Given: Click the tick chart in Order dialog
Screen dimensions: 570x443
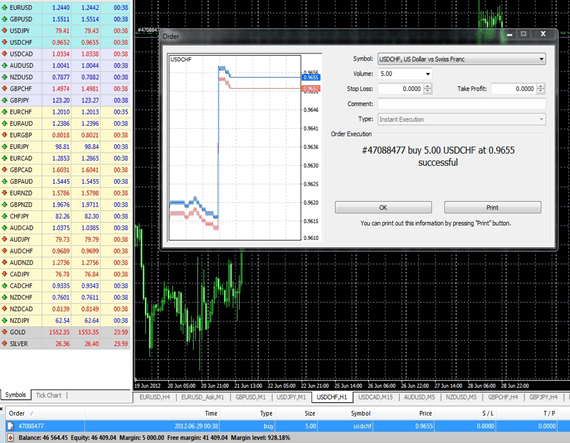Looking at the screenshot, I should [235, 148].
